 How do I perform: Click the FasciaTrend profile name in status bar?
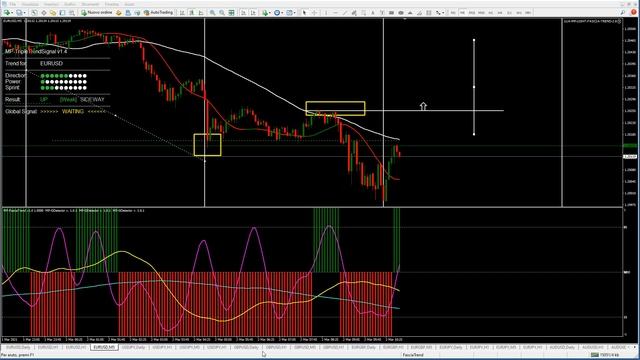point(413,355)
